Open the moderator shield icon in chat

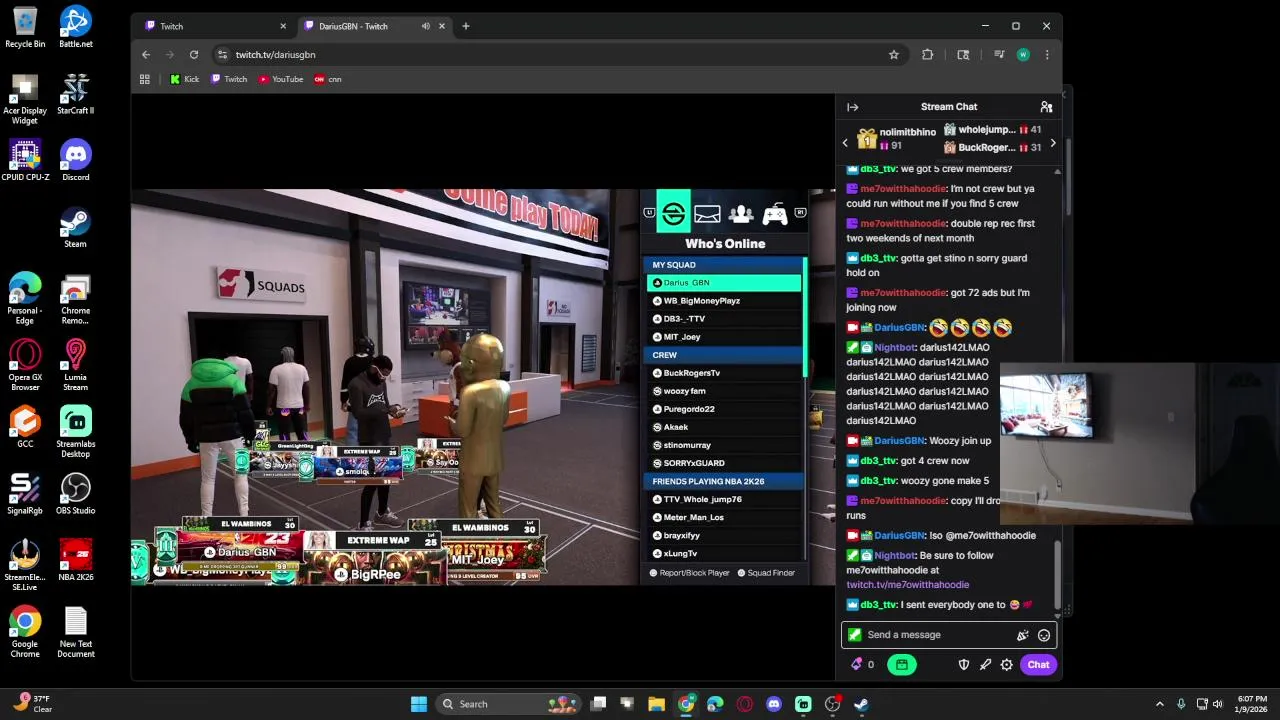964,664
